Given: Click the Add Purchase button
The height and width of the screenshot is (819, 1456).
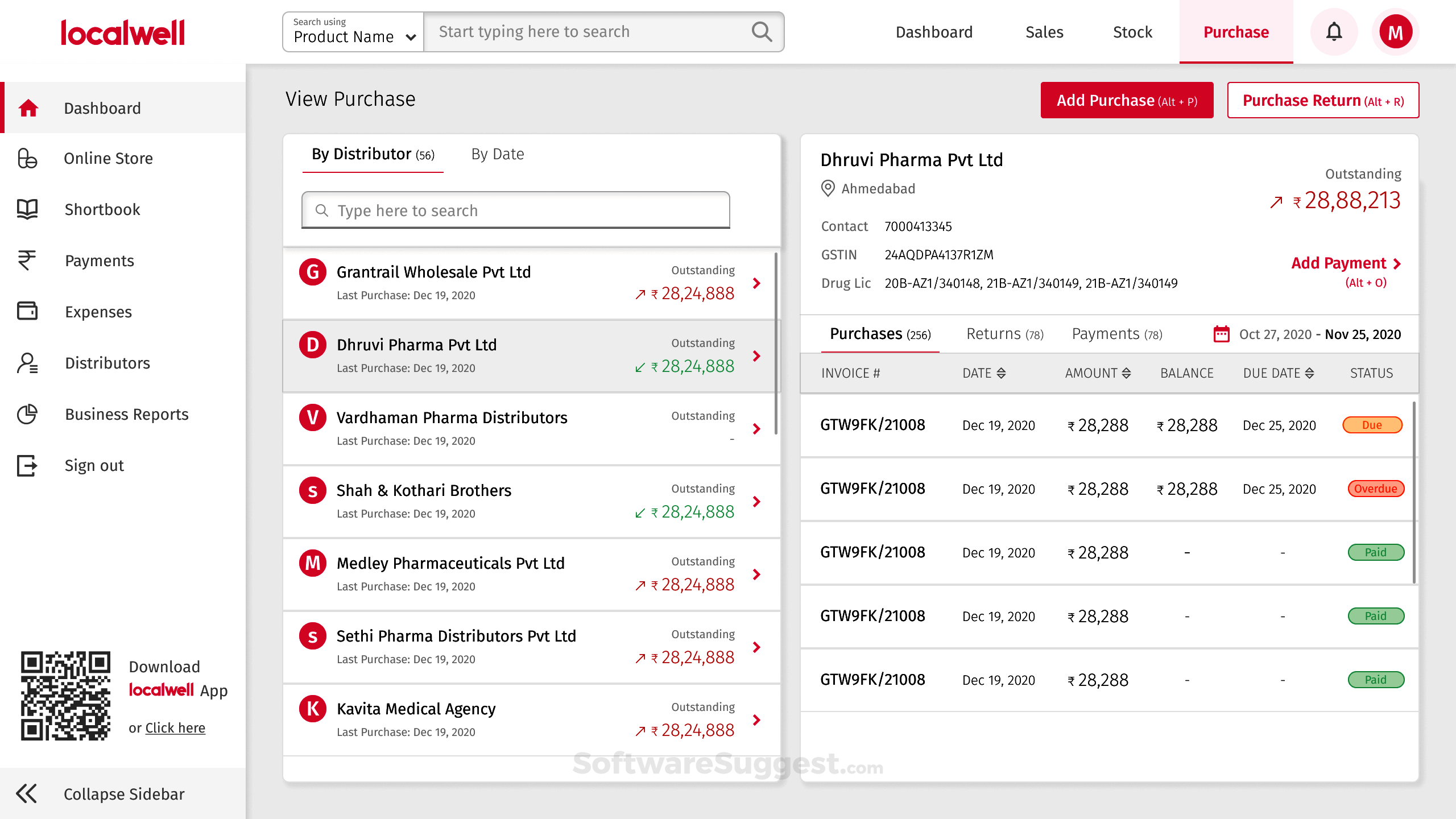Looking at the screenshot, I should click(x=1127, y=100).
